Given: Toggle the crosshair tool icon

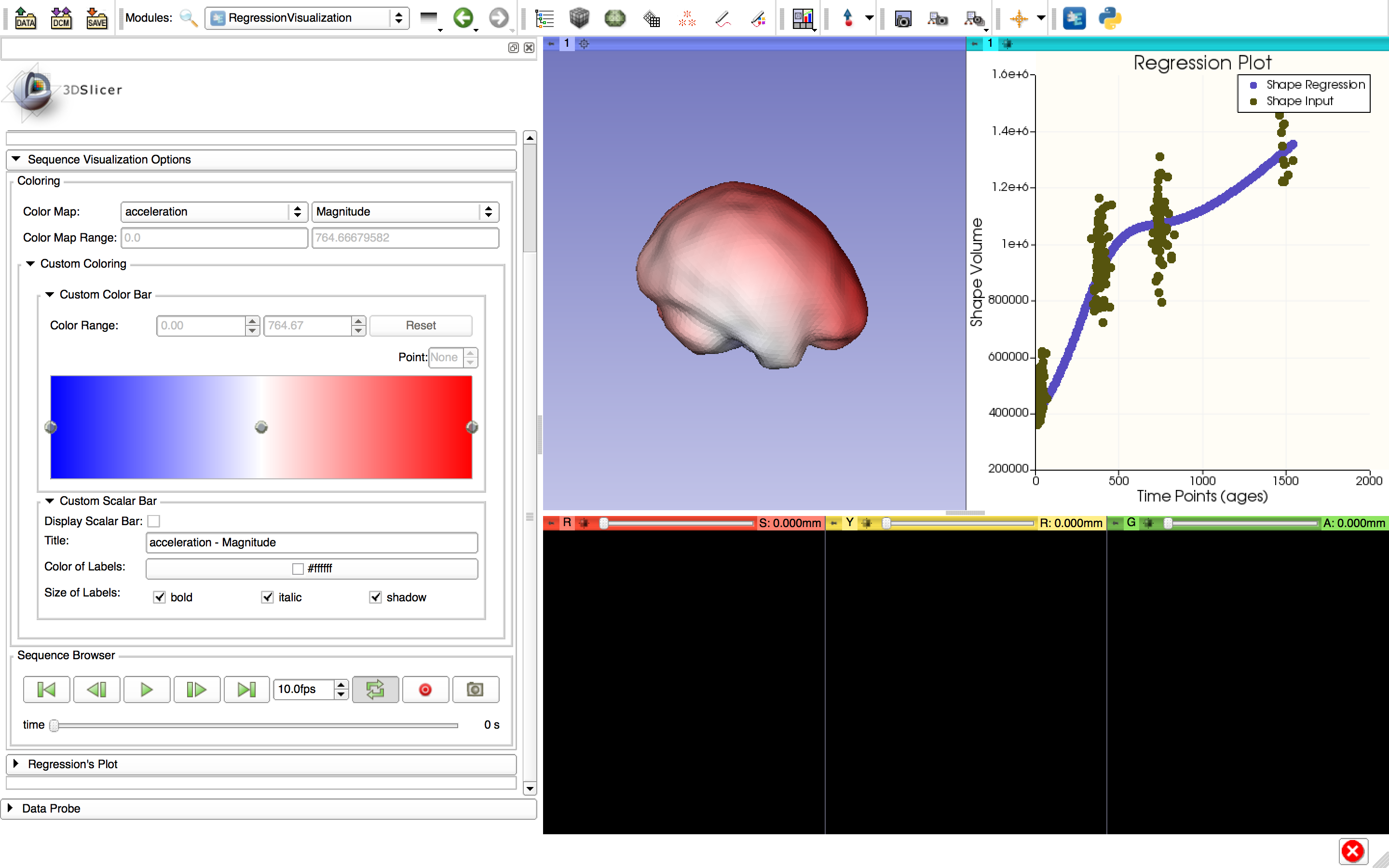Looking at the screenshot, I should click(x=1019, y=18).
